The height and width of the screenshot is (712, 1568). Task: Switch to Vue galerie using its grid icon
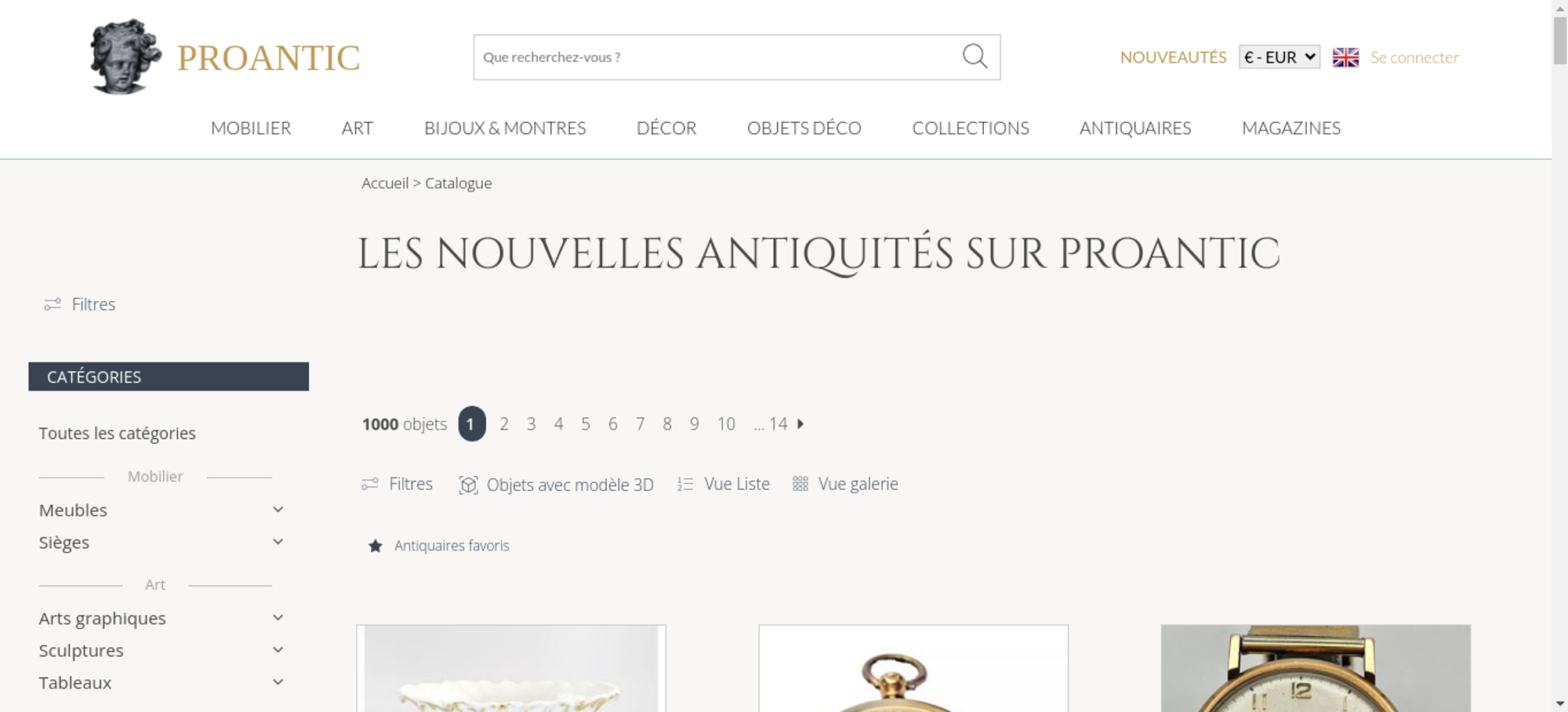point(800,484)
